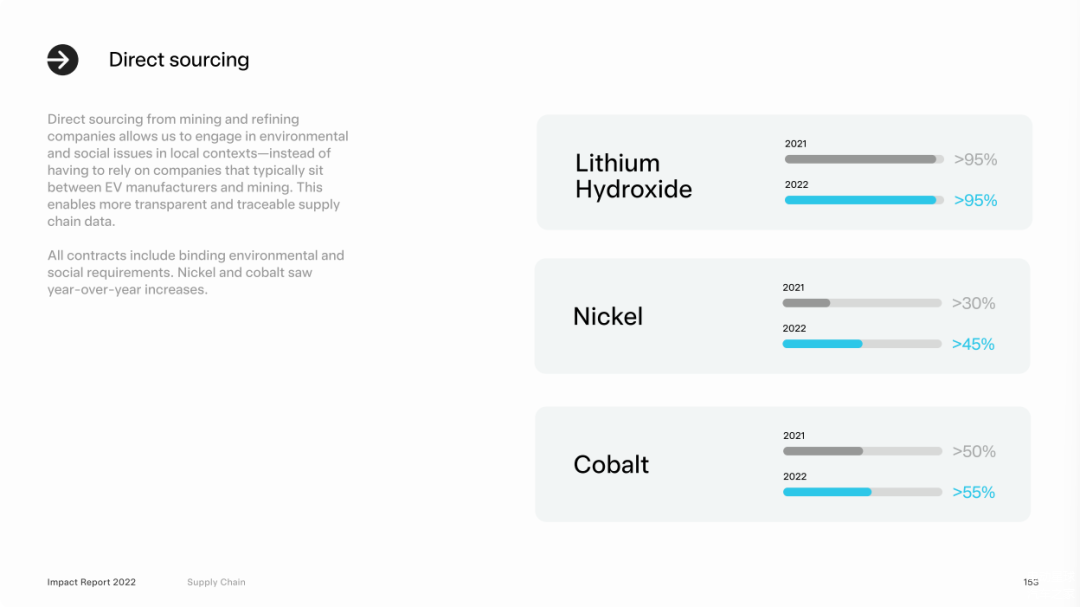Select the "Cobalt" card title
Image resolution: width=1080 pixels, height=607 pixels.
point(611,465)
